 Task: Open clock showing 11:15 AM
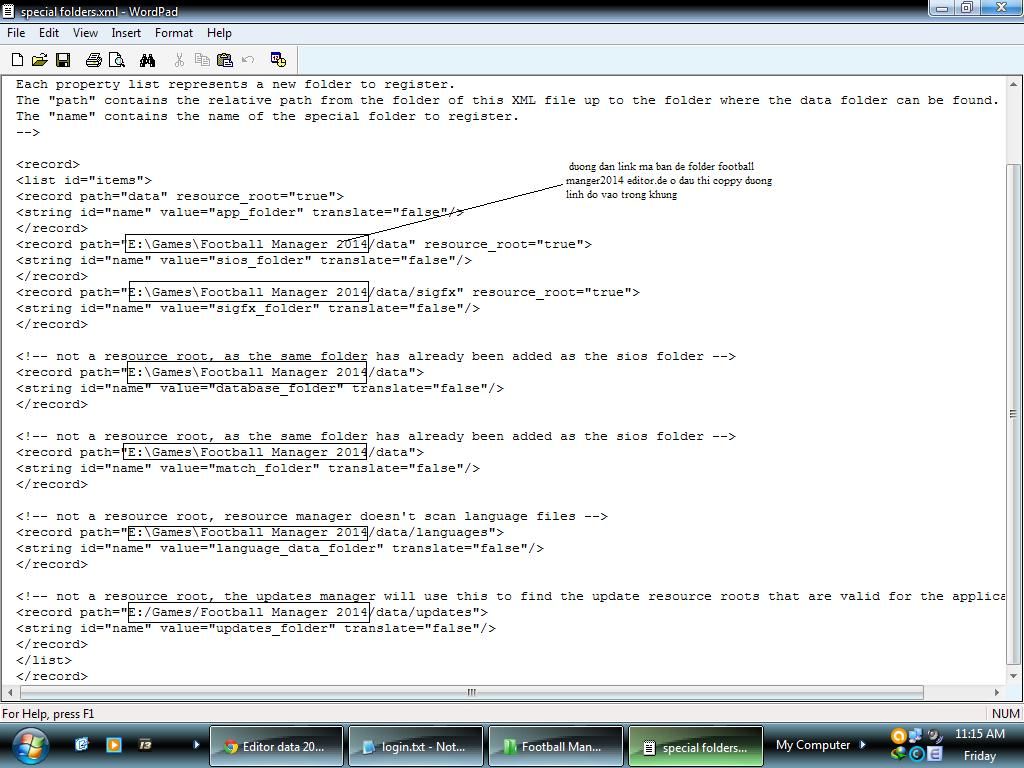click(980, 734)
